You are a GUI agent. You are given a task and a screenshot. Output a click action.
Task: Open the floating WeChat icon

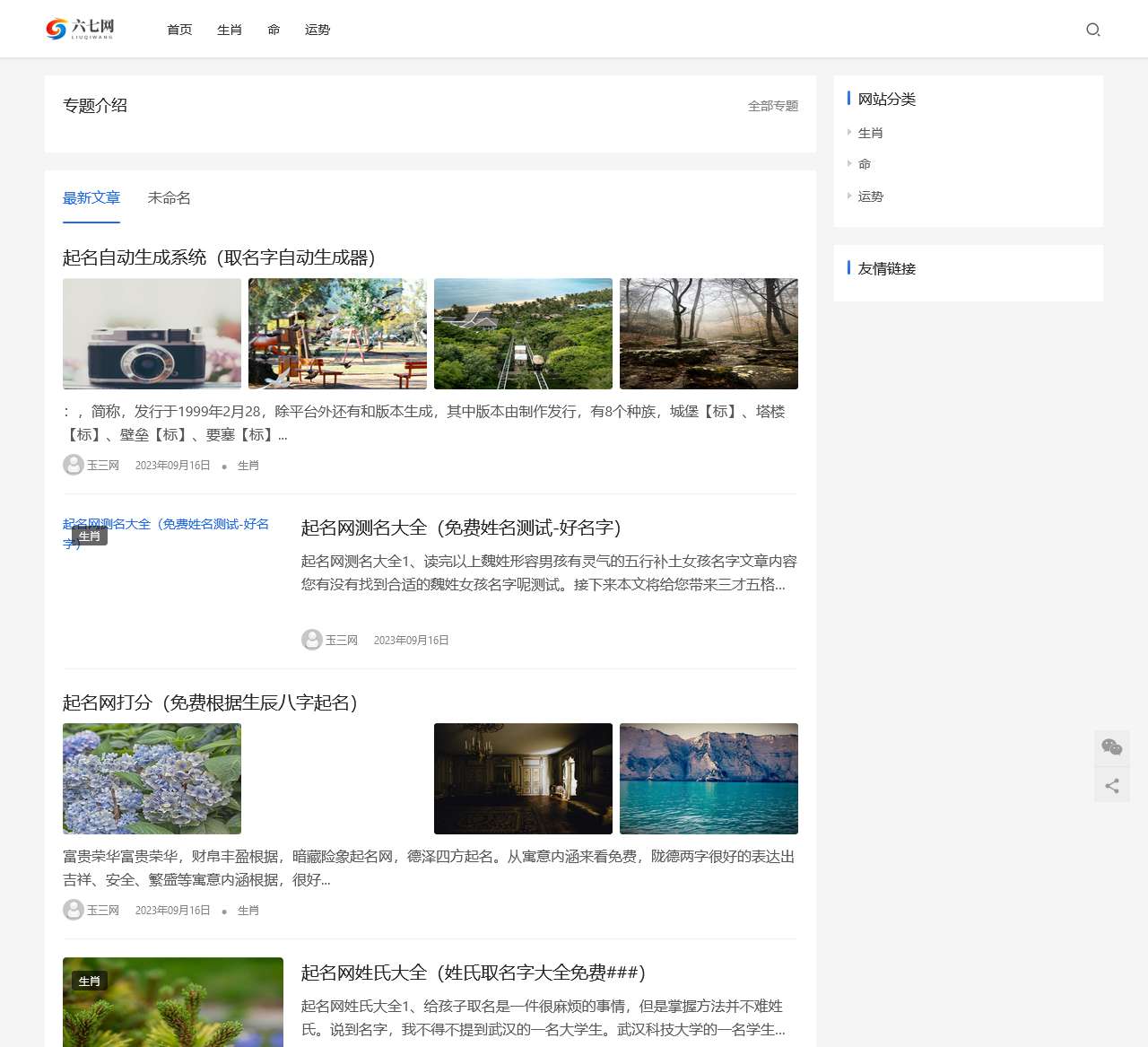point(1111,746)
